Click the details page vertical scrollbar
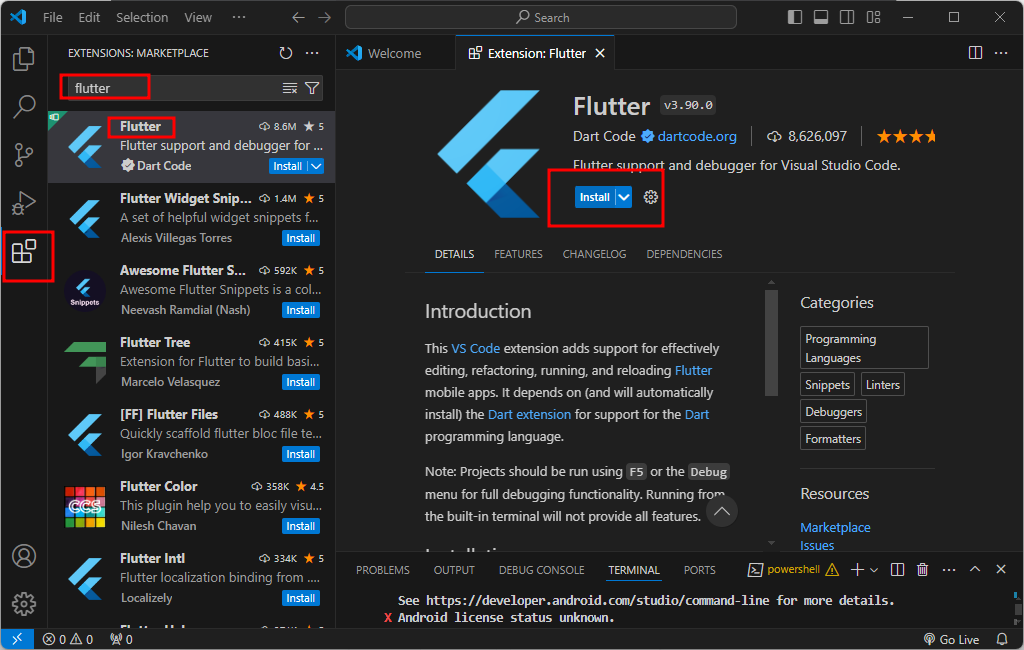The height and width of the screenshot is (650, 1024). coord(771,342)
